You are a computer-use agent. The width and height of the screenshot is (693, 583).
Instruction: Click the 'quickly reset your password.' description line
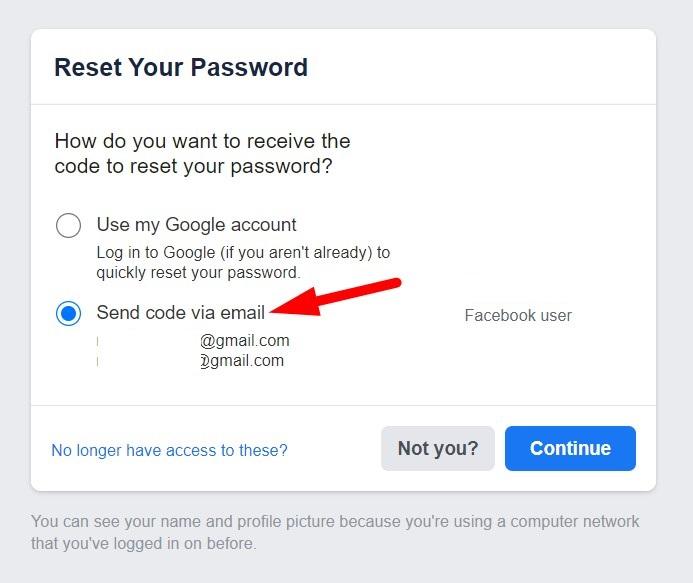pyautogui.click(x=198, y=272)
